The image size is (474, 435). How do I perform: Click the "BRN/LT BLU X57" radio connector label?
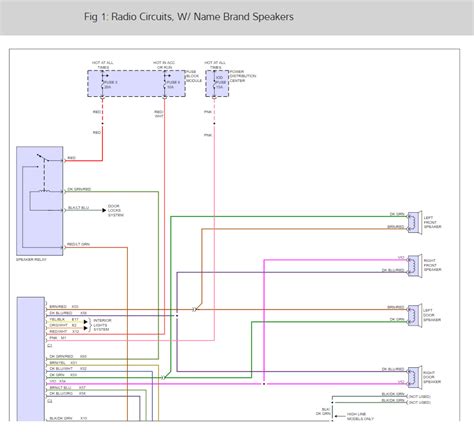[x=68, y=387]
